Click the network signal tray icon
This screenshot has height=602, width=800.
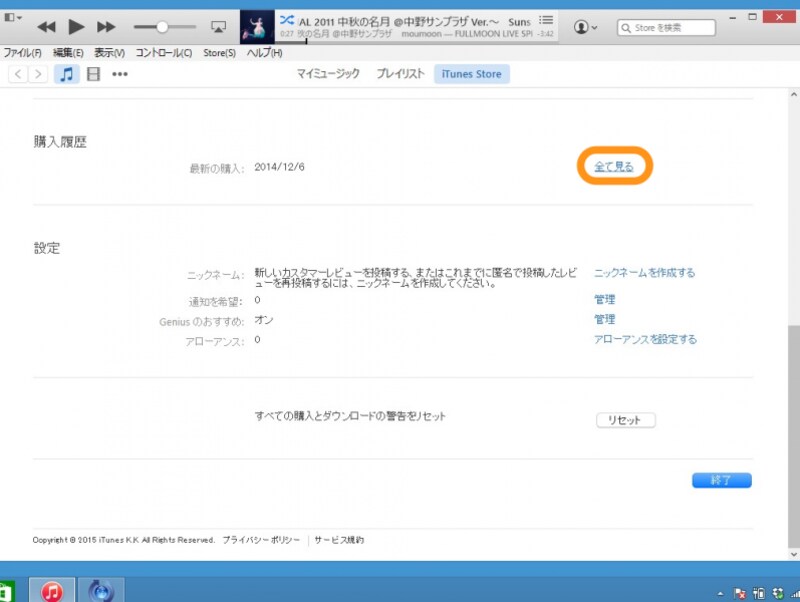coord(795,593)
